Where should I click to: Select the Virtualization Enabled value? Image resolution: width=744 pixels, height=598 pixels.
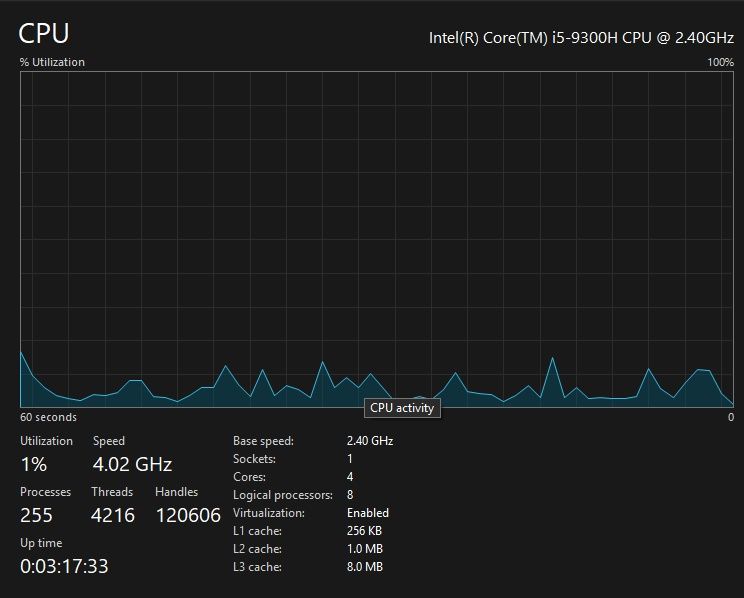click(x=368, y=513)
